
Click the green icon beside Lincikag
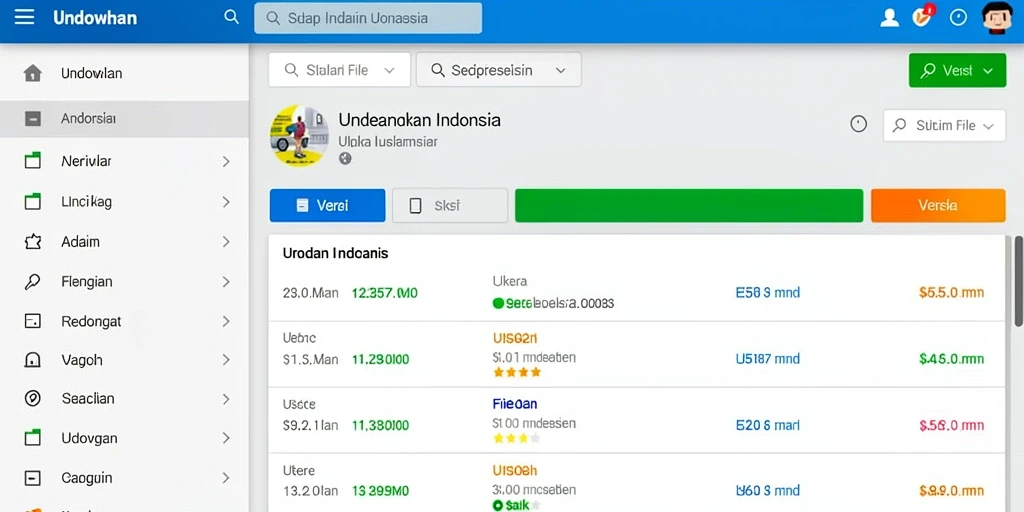coord(33,202)
